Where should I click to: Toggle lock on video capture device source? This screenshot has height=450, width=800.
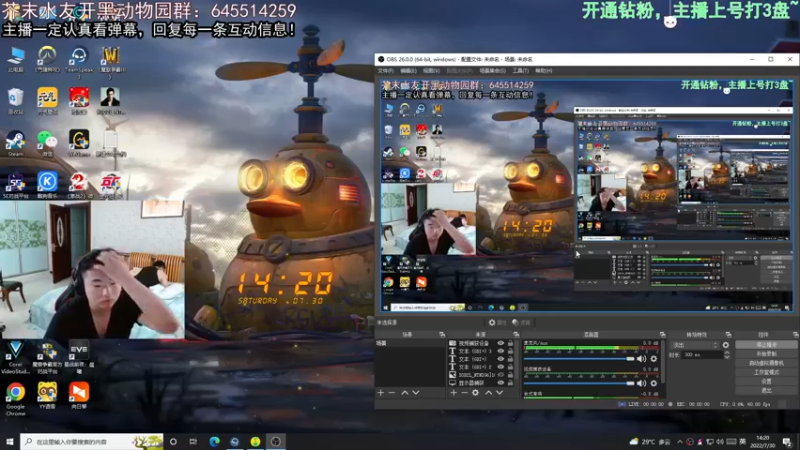[x=510, y=343]
